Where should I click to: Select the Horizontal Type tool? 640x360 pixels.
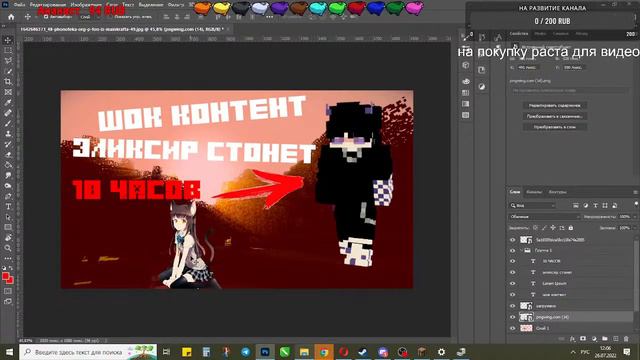coord(8,207)
